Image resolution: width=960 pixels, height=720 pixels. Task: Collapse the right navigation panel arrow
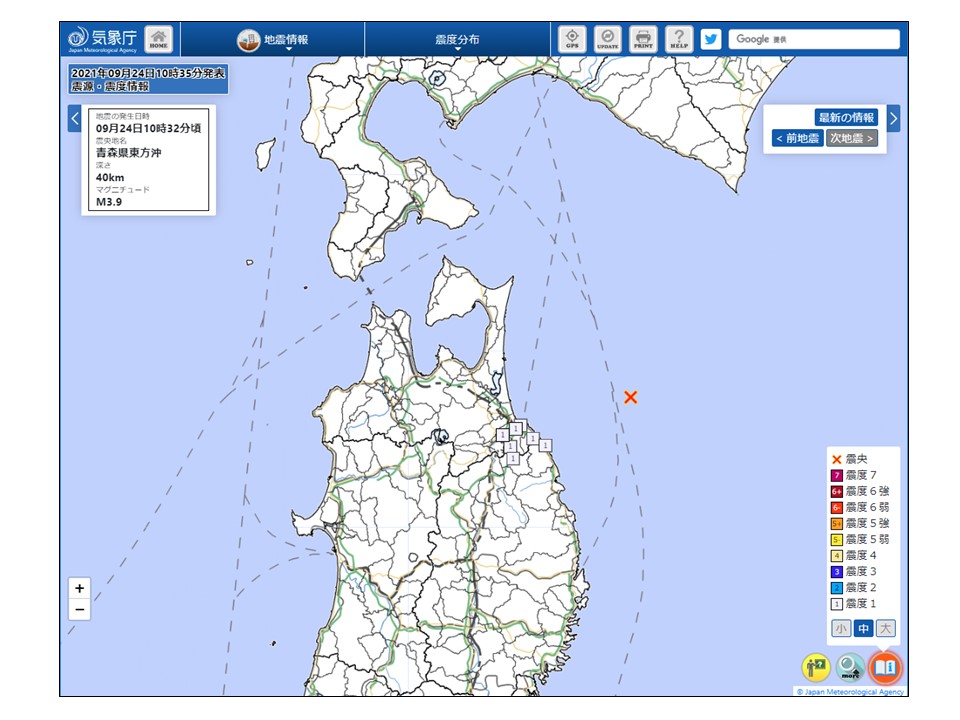tap(893, 118)
